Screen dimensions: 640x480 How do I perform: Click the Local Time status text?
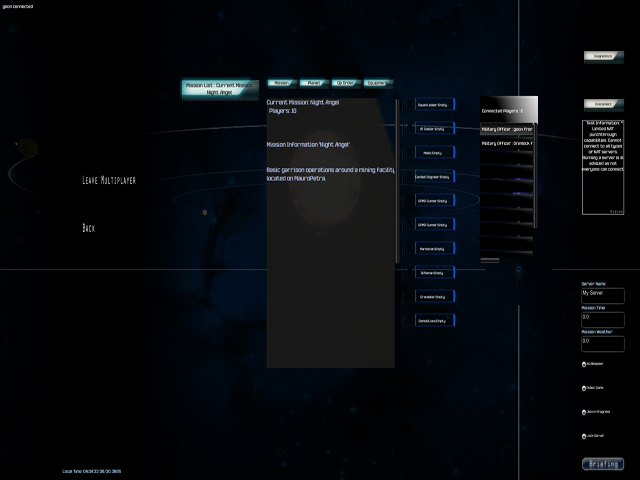point(91,471)
